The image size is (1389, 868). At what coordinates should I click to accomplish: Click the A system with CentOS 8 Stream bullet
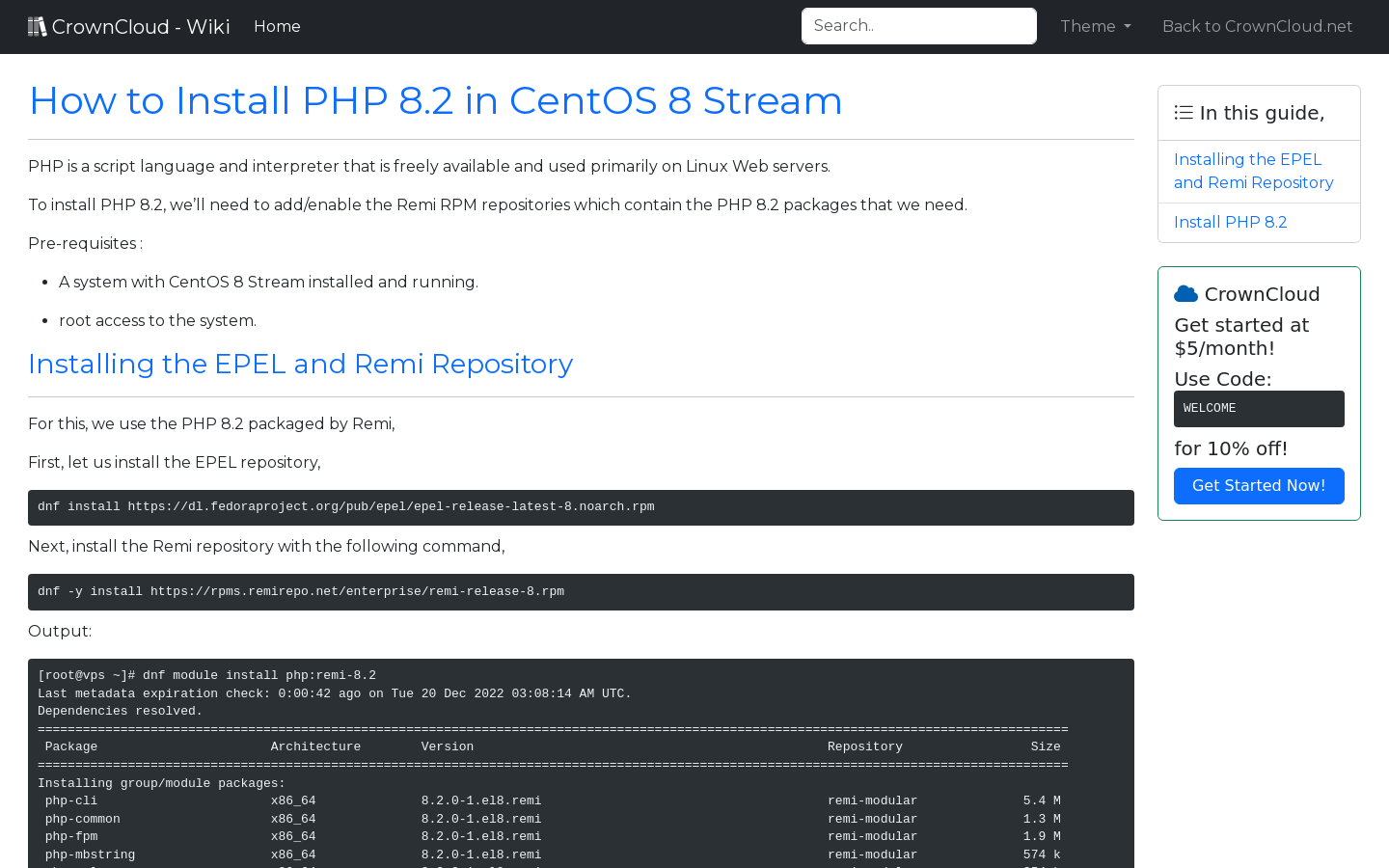268,282
